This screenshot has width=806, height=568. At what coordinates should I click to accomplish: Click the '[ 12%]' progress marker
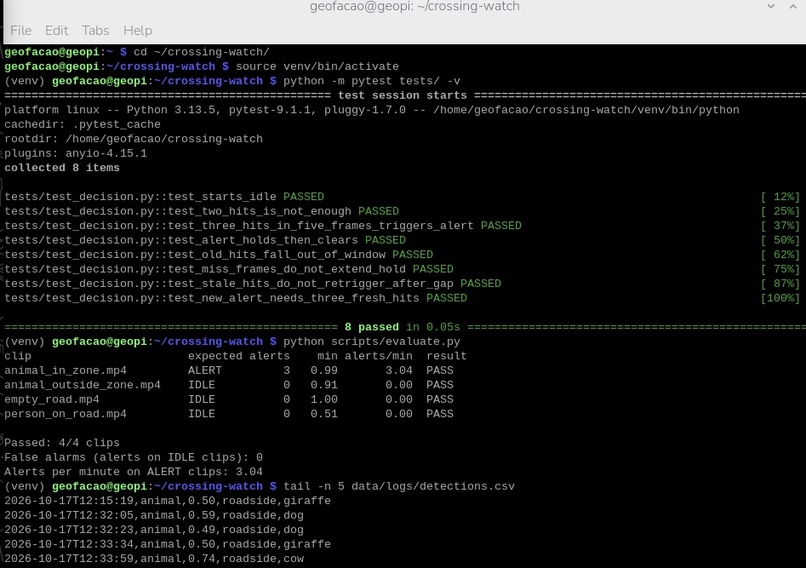[x=780, y=196]
